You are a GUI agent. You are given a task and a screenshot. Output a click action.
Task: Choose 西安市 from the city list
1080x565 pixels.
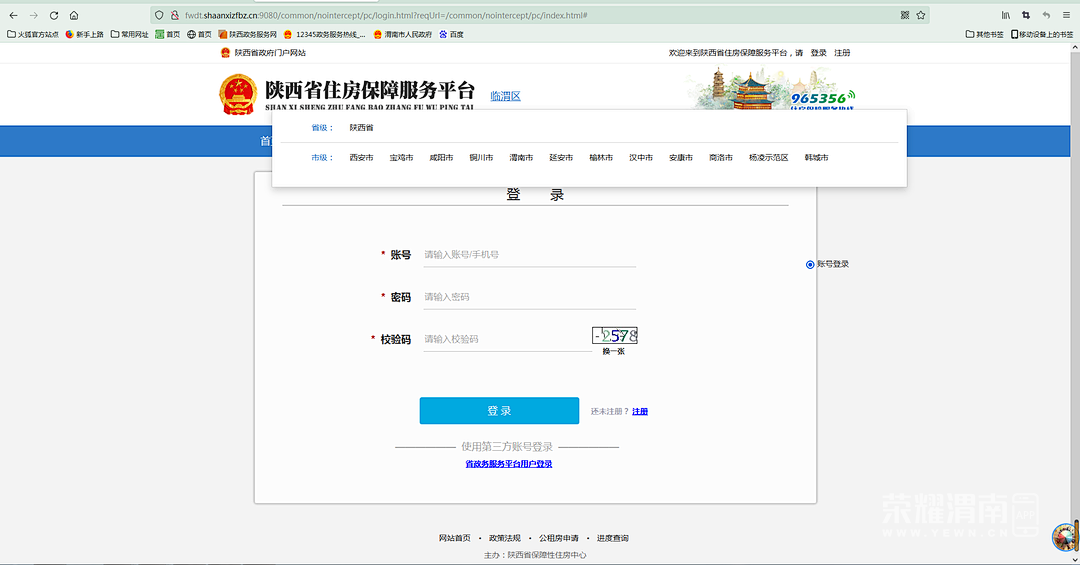click(361, 158)
